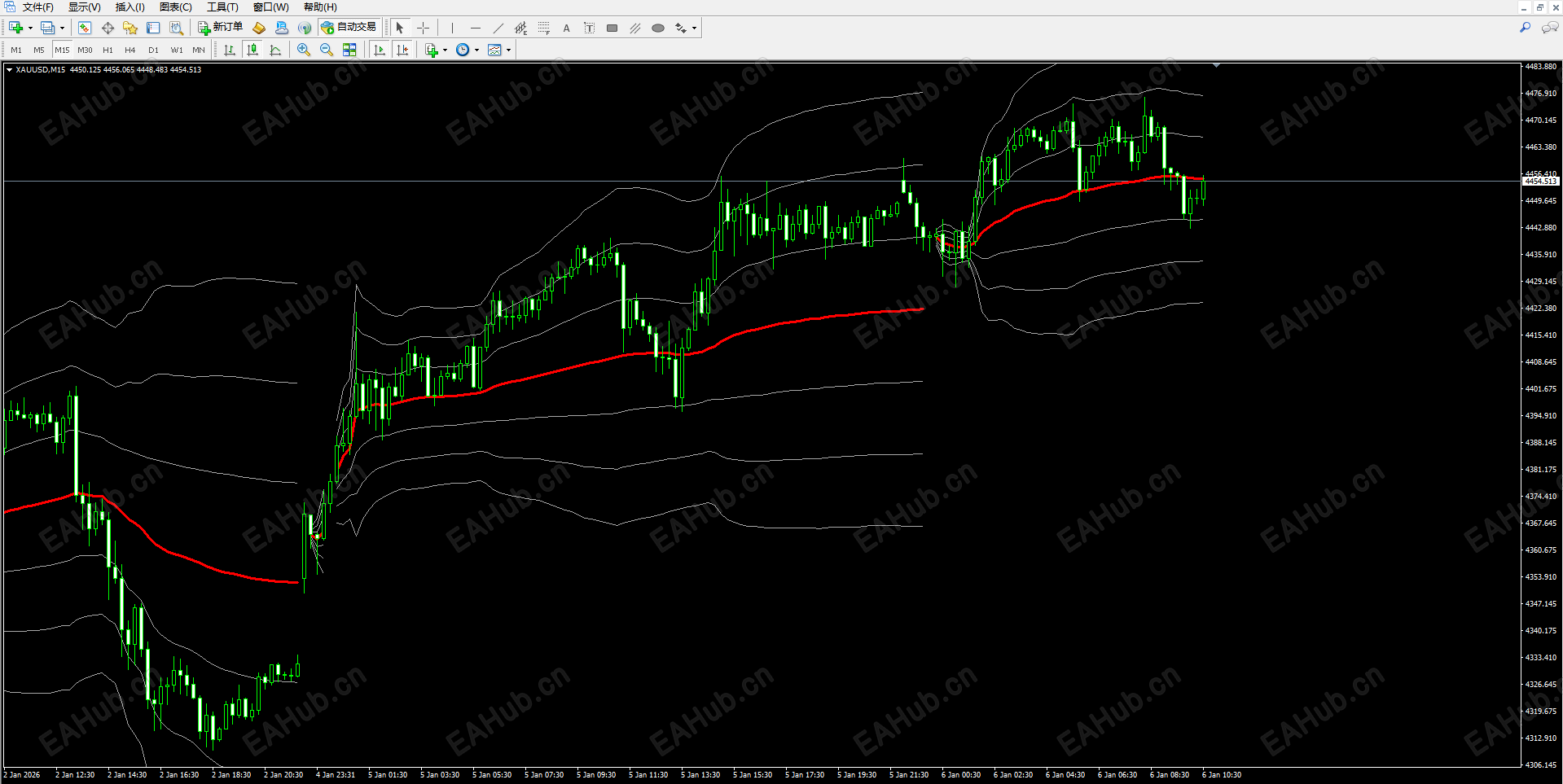This screenshot has height=784, width=1563.
Task: Click the 新订单 New Order button
Action: [222, 27]
